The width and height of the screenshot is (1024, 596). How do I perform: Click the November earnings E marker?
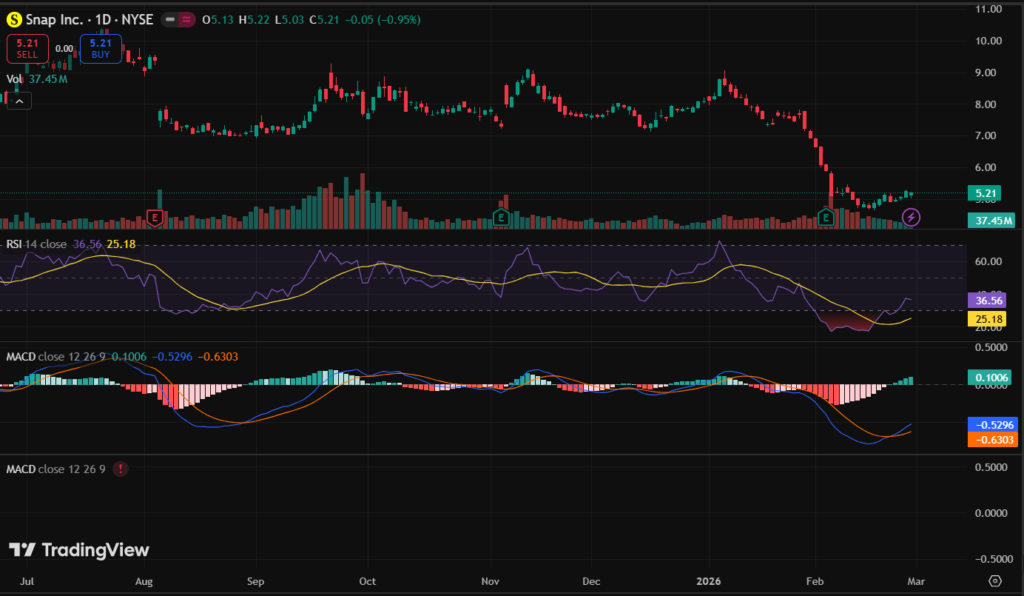pos(503,217)
